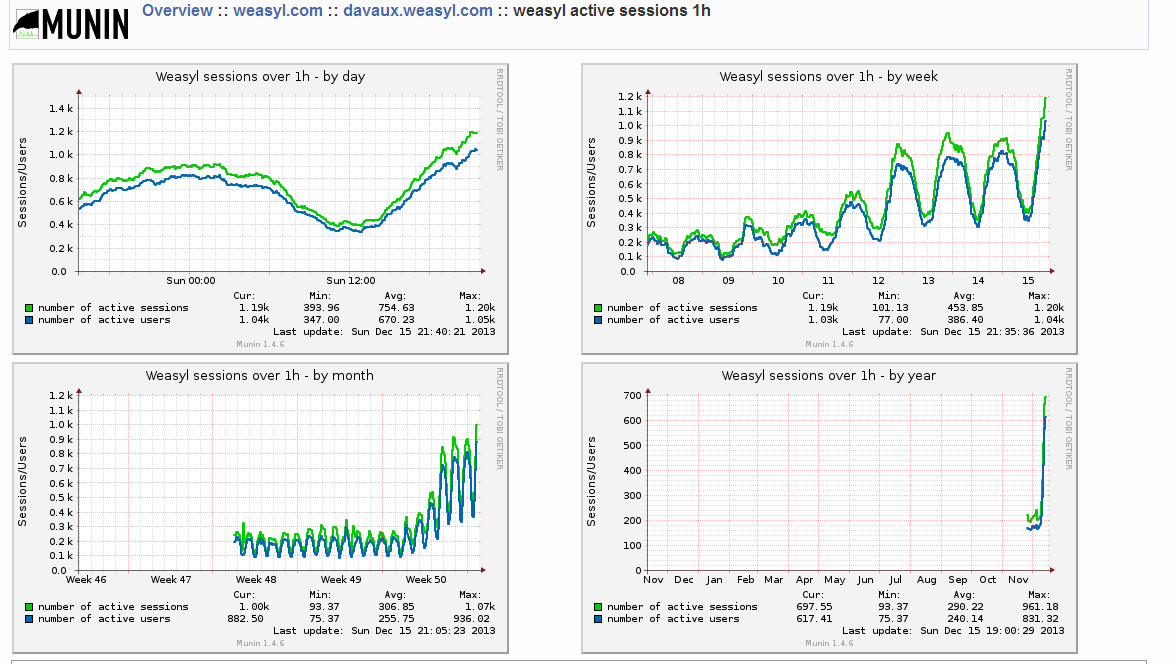Image resolution: width=1174 pixels, height=664 pixels.
Task: Click green active sessions swatch in month graph
Action: tap(29, 607)
